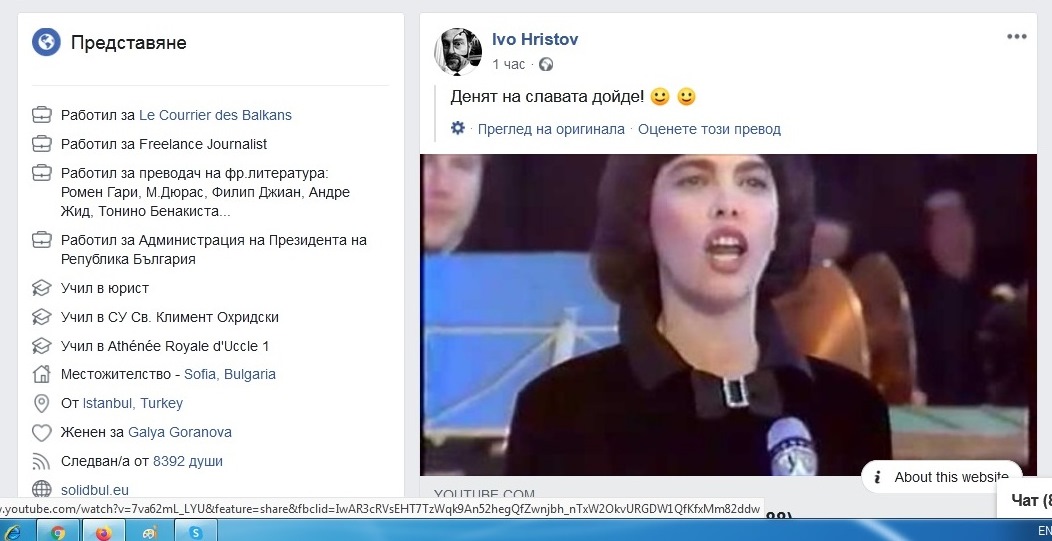The image size is (1052, 541).
Task: Open the shared YouTube video thumbnail
Action: [x=728, y=315]
